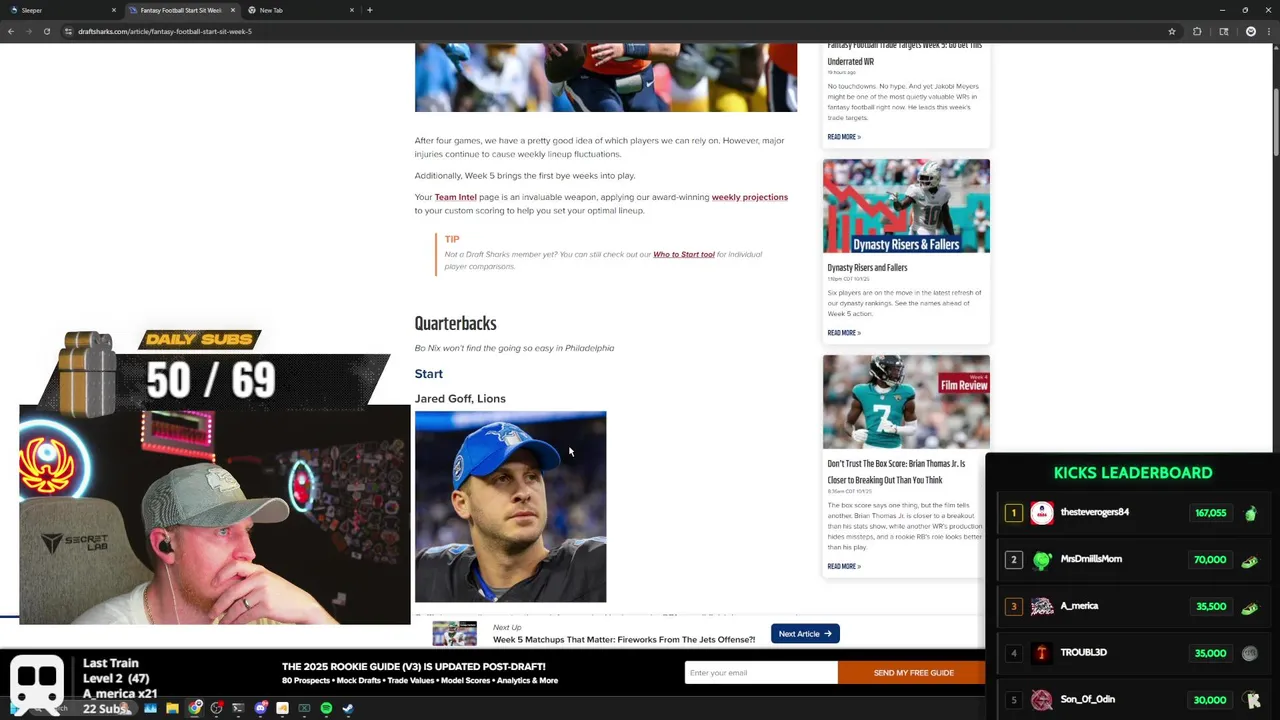This screenshot has width=1280, height=720.
Task: Switch to the Sleeper browser tab
Action: coord(60,10)
